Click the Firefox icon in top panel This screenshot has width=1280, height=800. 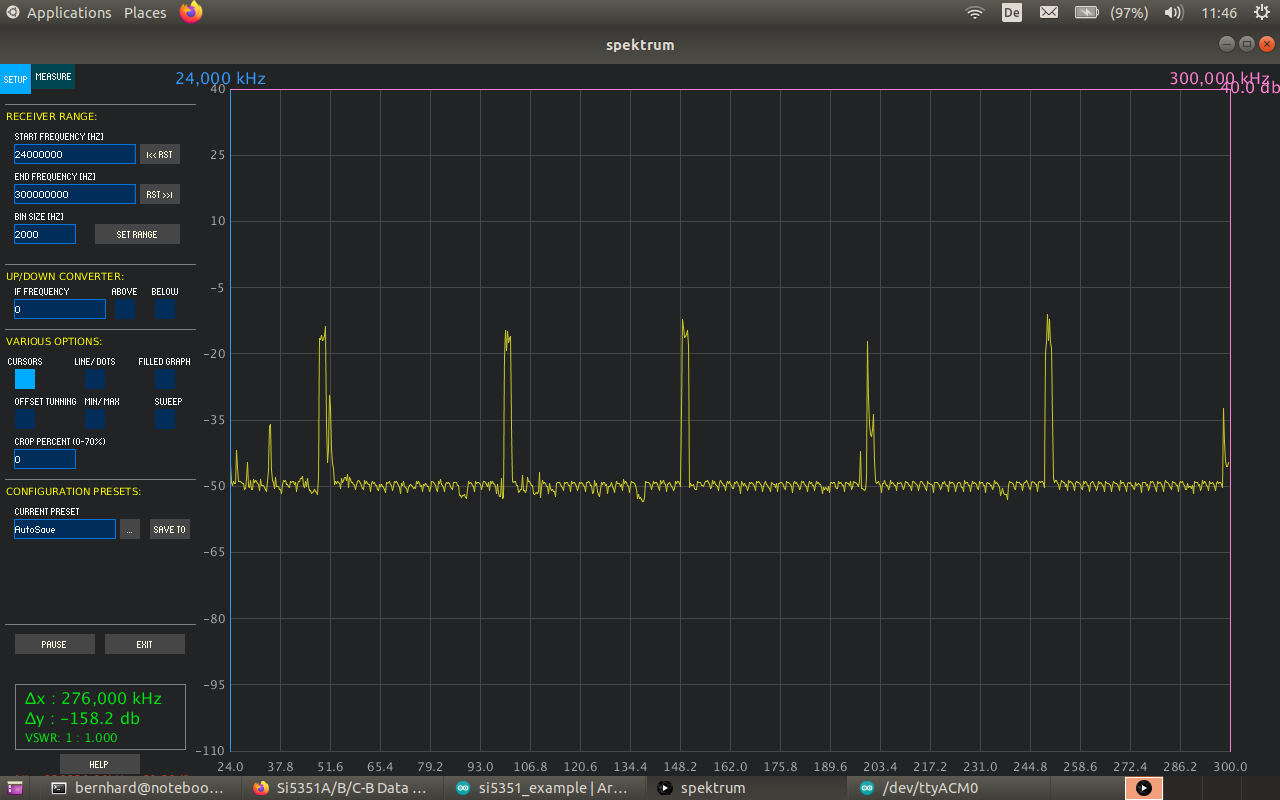pos(191,12)
